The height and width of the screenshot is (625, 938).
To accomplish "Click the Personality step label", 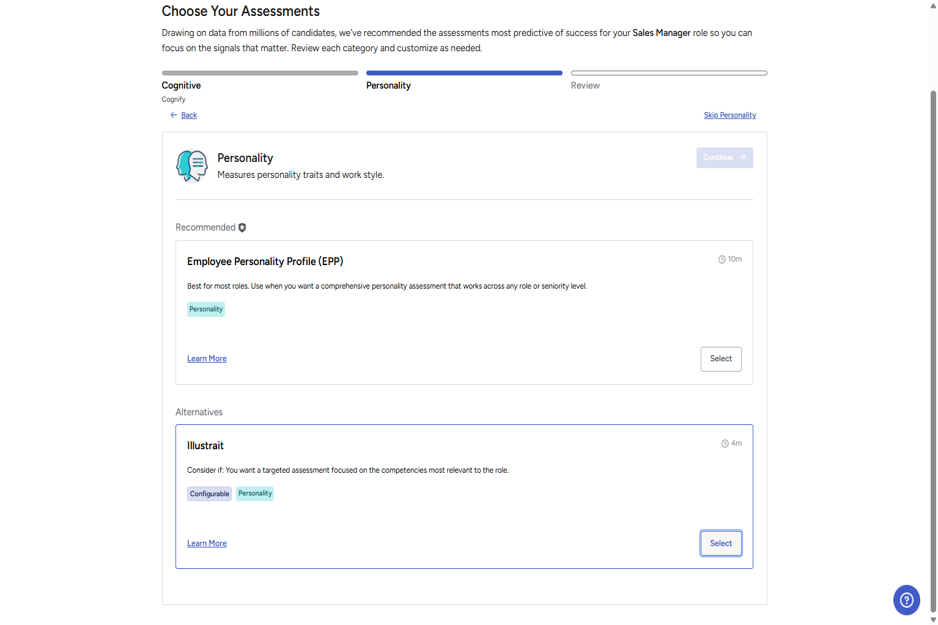I will [x=388, y=86].
